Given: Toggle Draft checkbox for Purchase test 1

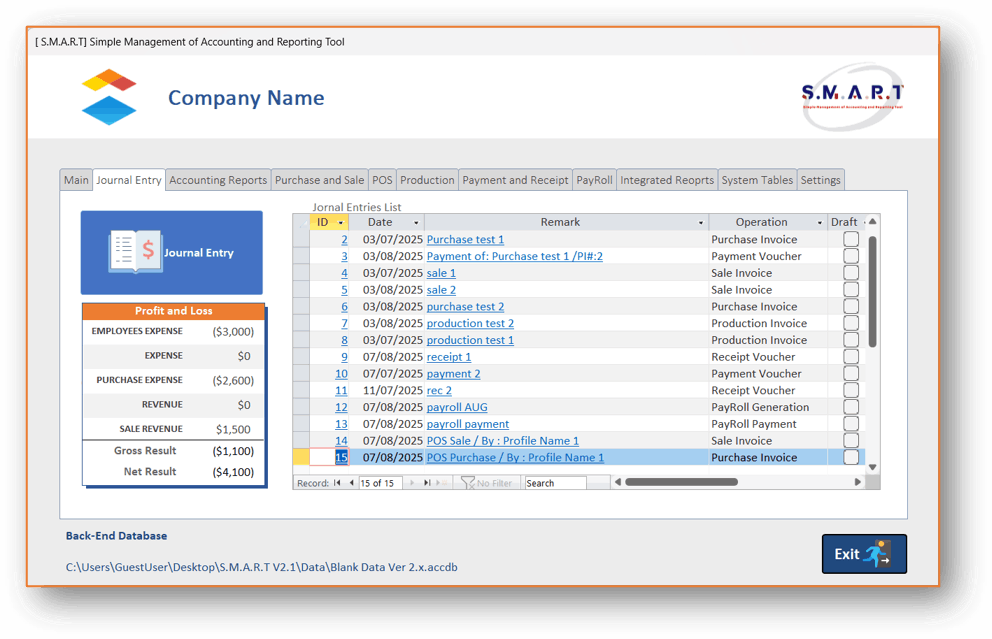Looking at the screenshot, I should [851, 239].
